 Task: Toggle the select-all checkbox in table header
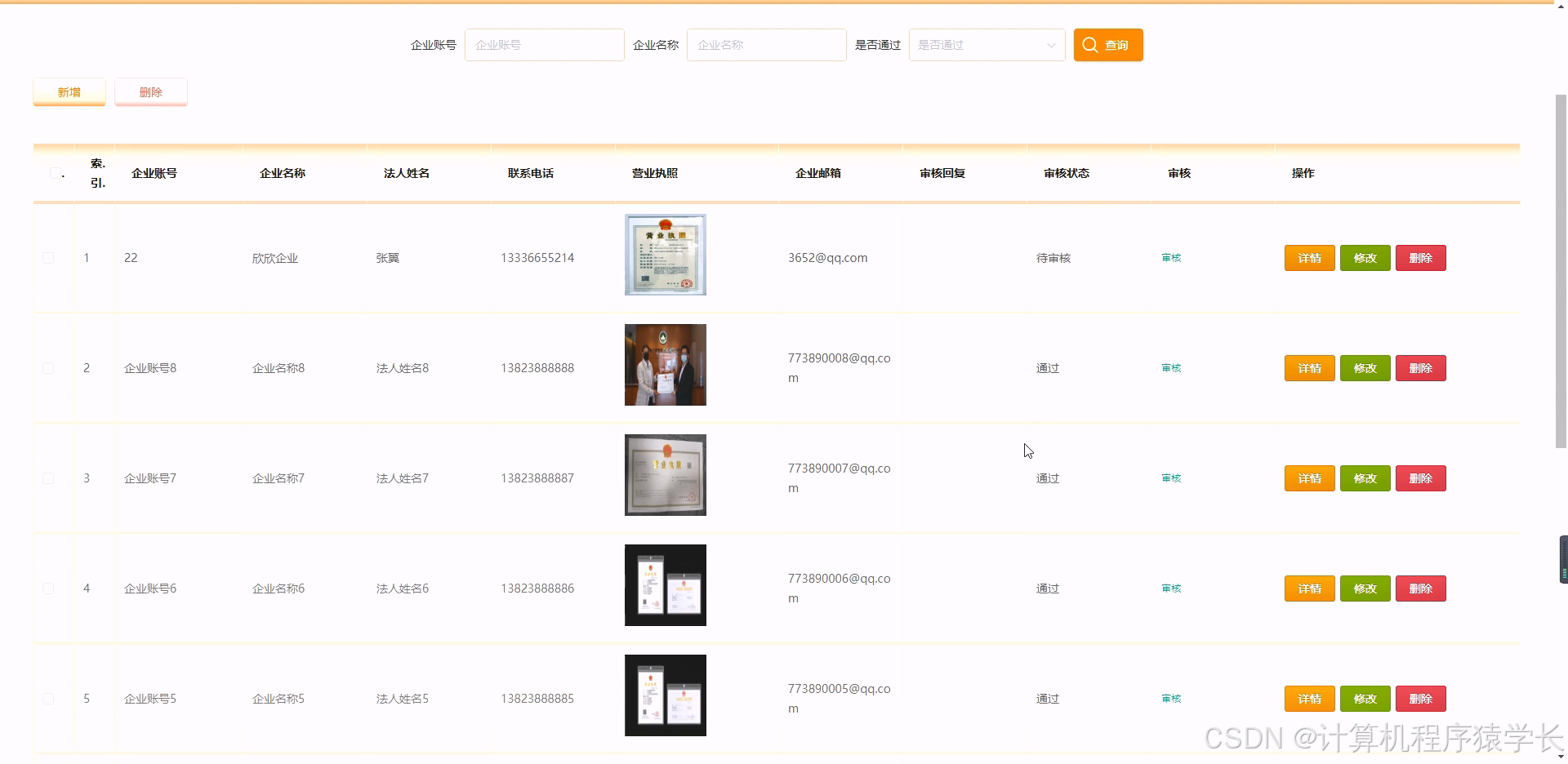point(54,173)
